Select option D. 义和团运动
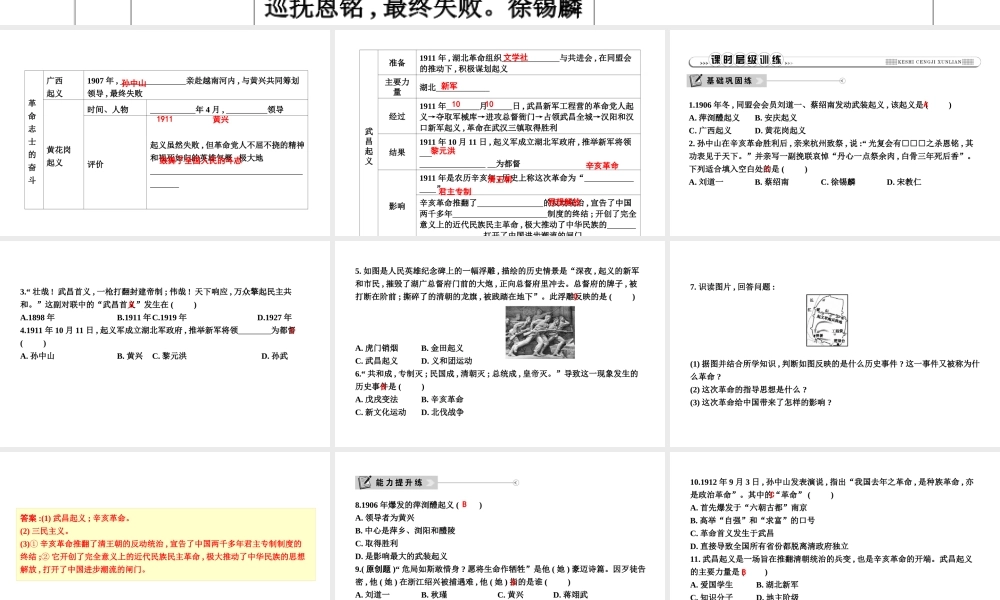 pyautogui.click(x=446, y=360)
